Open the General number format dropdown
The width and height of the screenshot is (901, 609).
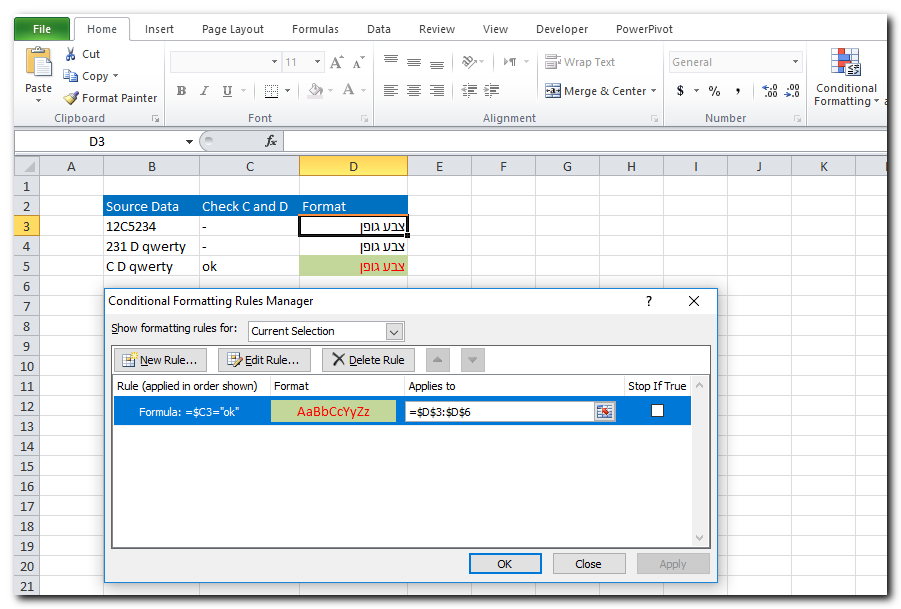pyautogui.click(x=796, y=62)
